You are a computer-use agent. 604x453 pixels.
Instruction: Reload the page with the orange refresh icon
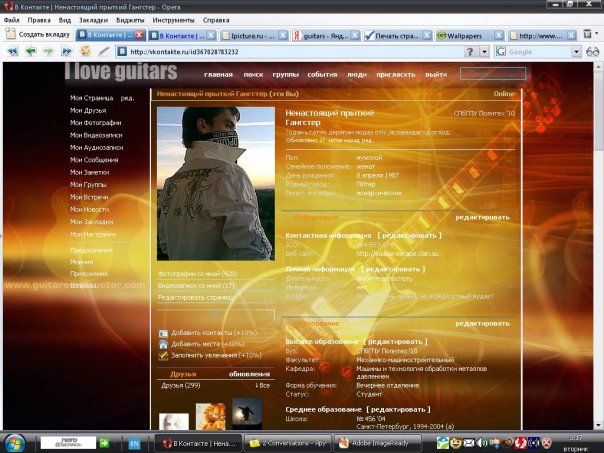[x=85, y=50]
